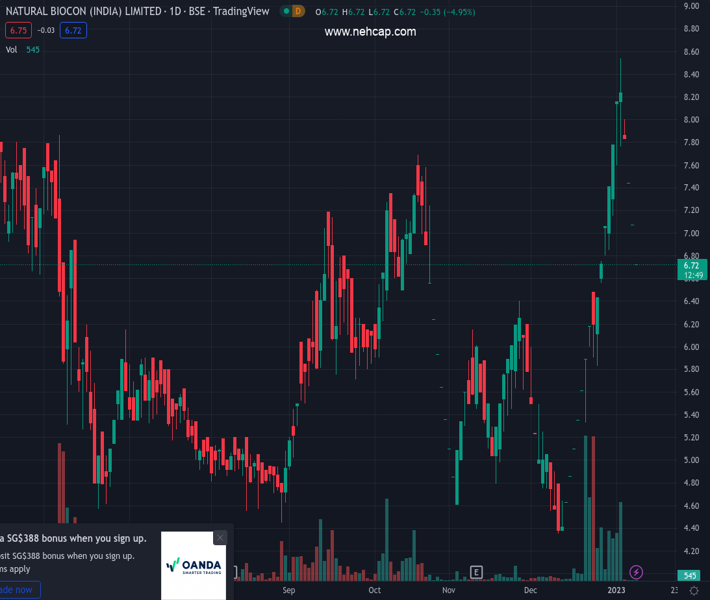Click the 1D interval text in chart title
The height and width of the screenshot is (600, 710).
(171, 11)
